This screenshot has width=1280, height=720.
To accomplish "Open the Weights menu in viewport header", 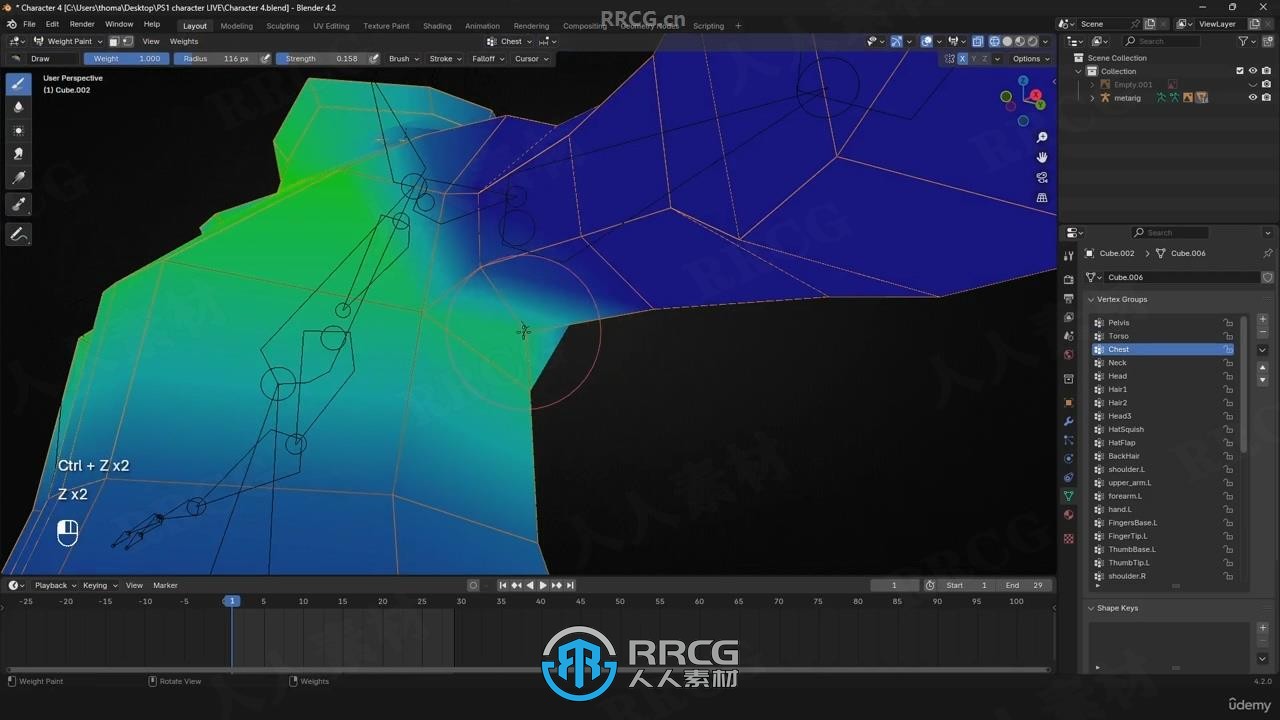I will [184, 41].
